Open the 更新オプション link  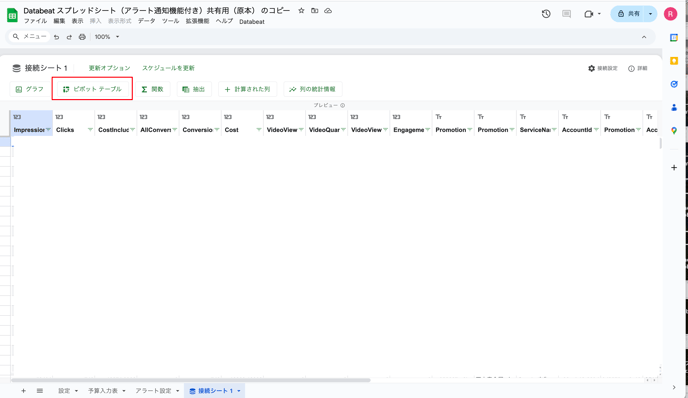point(109,68)
